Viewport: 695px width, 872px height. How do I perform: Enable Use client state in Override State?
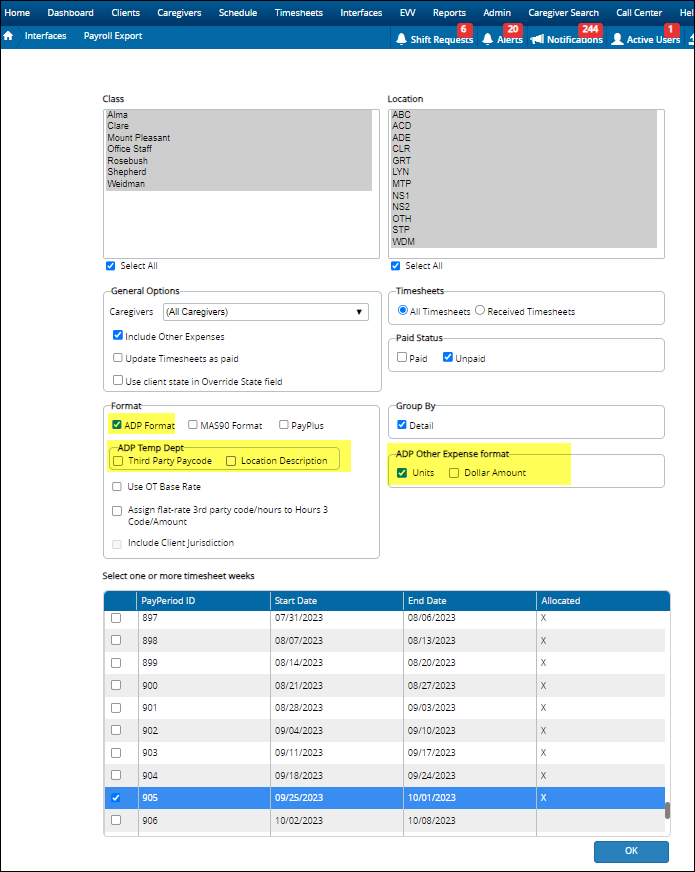(x=117, y=380)
